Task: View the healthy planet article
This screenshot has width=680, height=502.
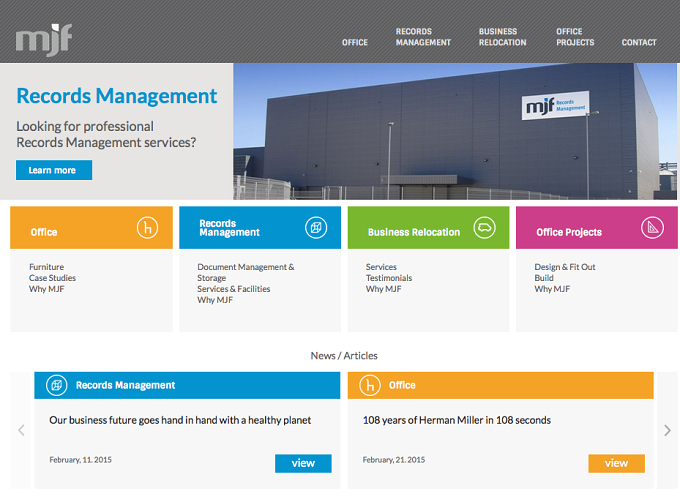Action: point(303,463)
